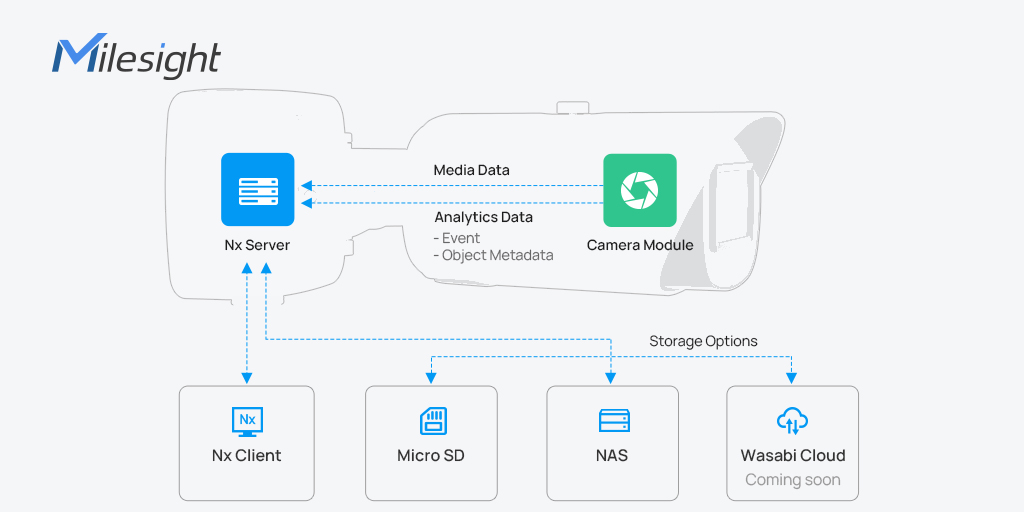Image resolution: width=1024 pixels, height=512 pixels.
Task: Select the green Camera Module icon
Action: click(x=639, y=190)
